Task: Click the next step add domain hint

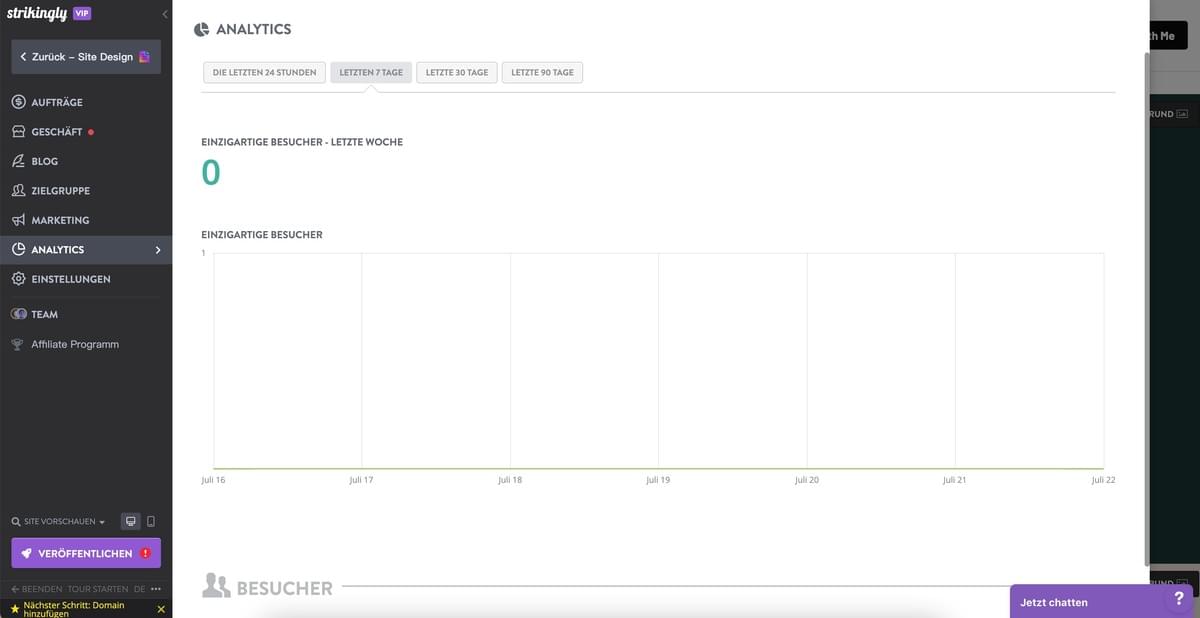Action: point(74,609)
